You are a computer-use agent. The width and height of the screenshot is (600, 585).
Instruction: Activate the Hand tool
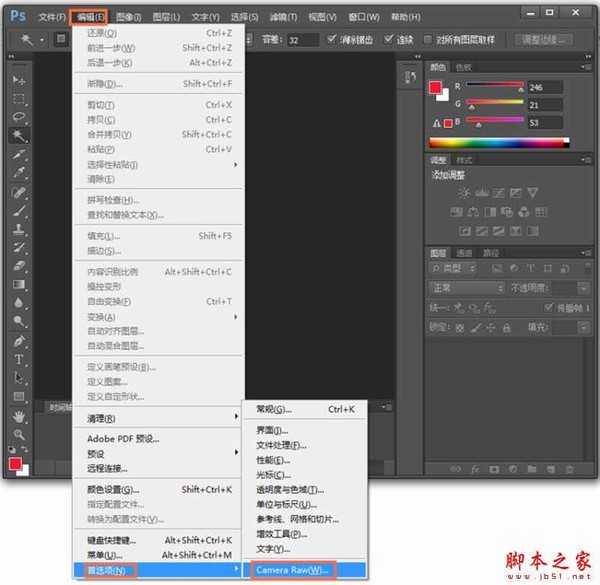[19, 415]
